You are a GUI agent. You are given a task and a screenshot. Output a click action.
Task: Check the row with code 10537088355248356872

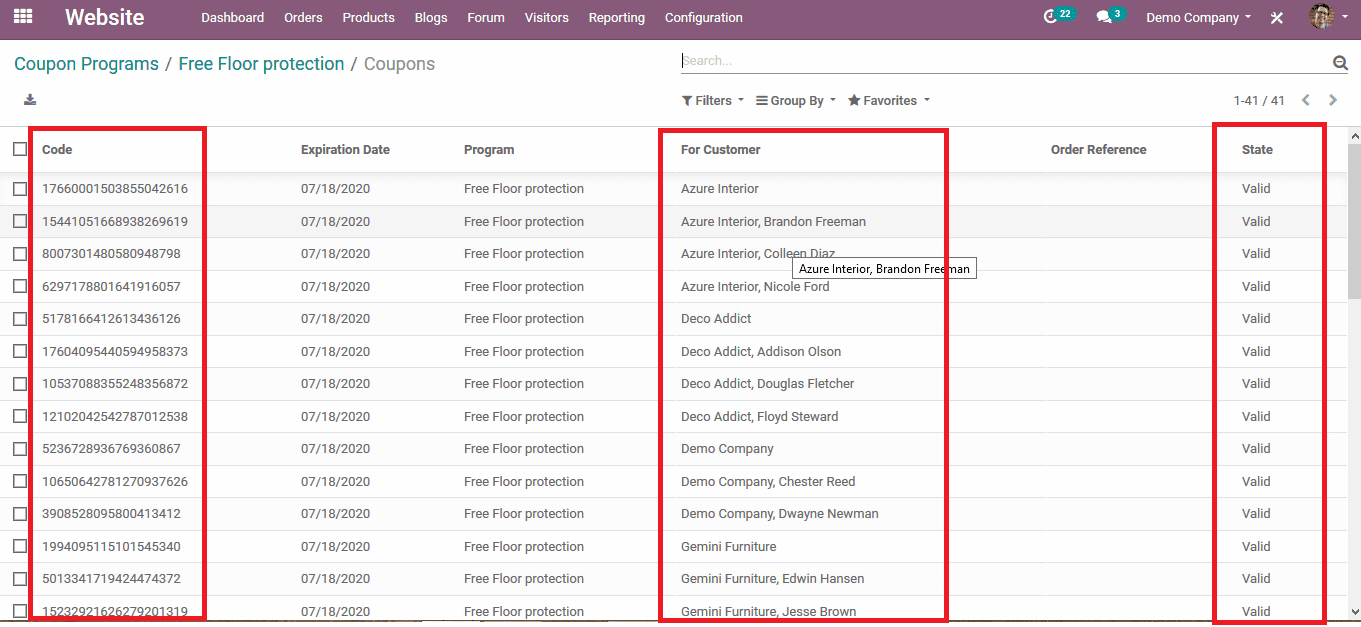pyautogui.click(x=20, y=383)
